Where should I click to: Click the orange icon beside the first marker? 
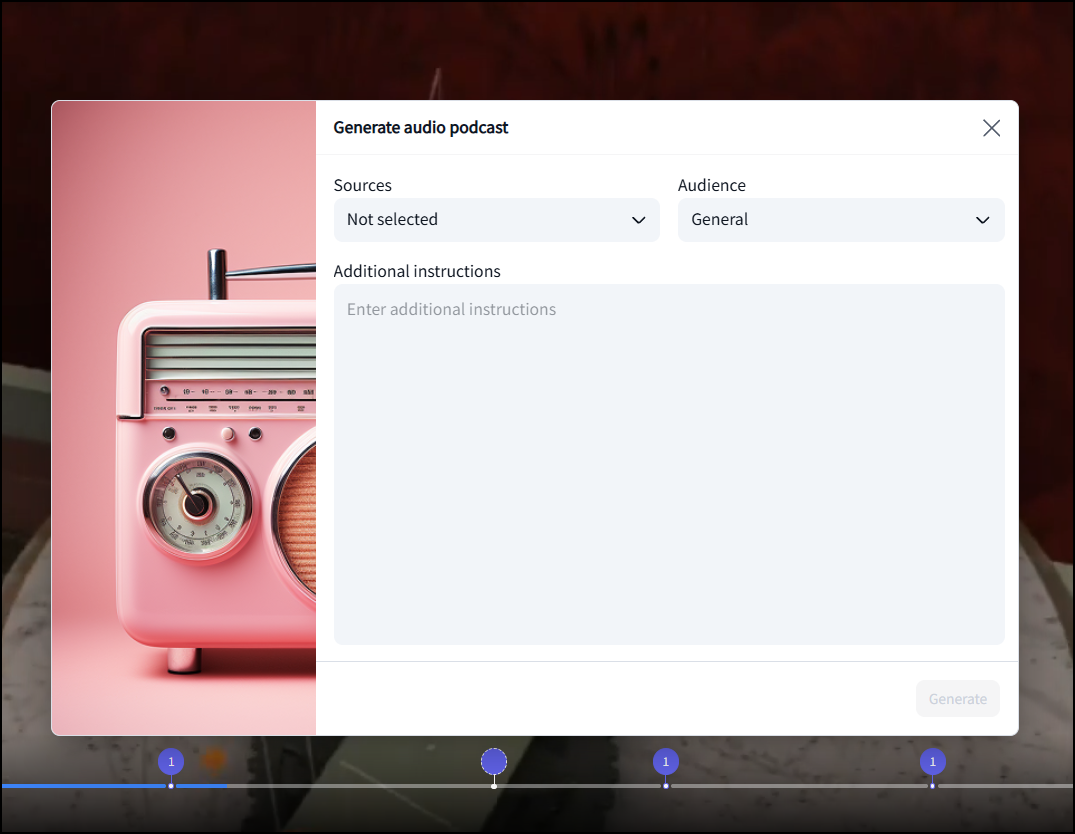point(214,761)
